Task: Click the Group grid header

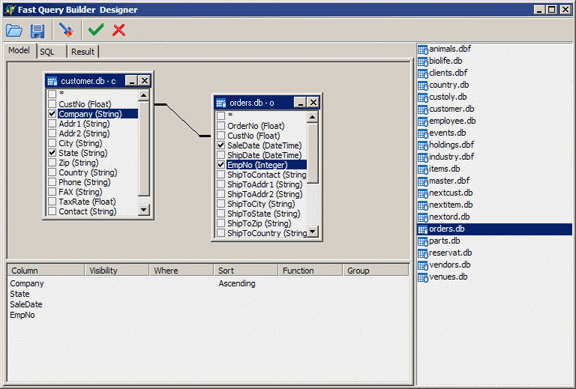Action: pyautogui.click(x=376, y=270)
